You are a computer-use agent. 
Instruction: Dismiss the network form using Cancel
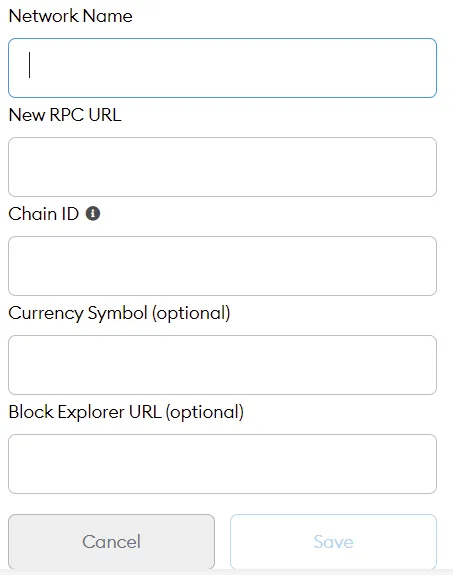tap(112, 542)
